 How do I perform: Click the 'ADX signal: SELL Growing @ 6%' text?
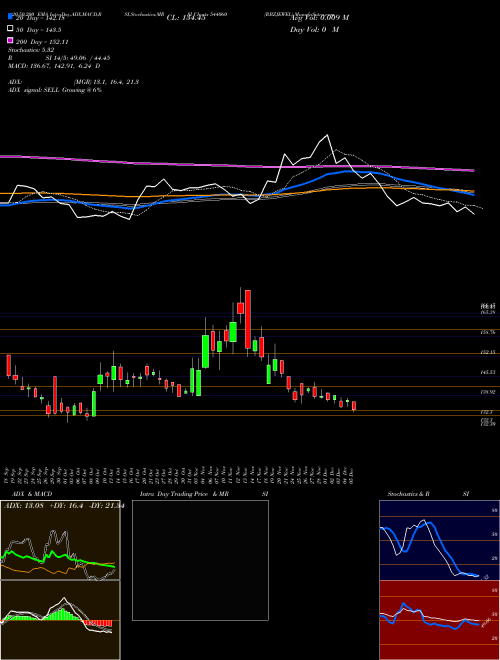click(x=55, y=90)
